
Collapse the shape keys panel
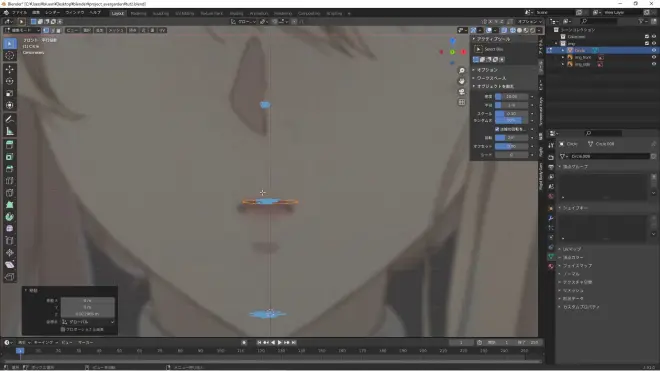pos(575,208)
